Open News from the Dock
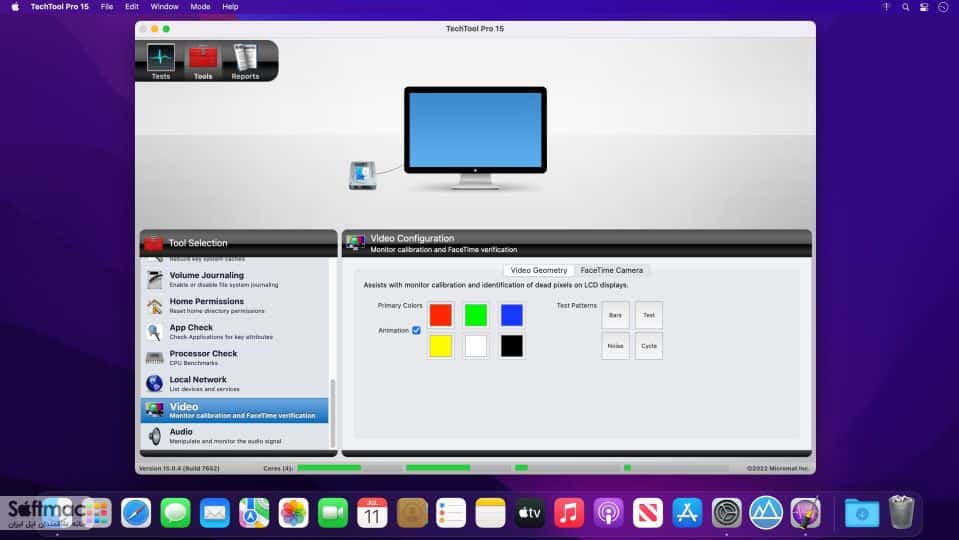Screen dimensions: 959x540 point(648,512)
